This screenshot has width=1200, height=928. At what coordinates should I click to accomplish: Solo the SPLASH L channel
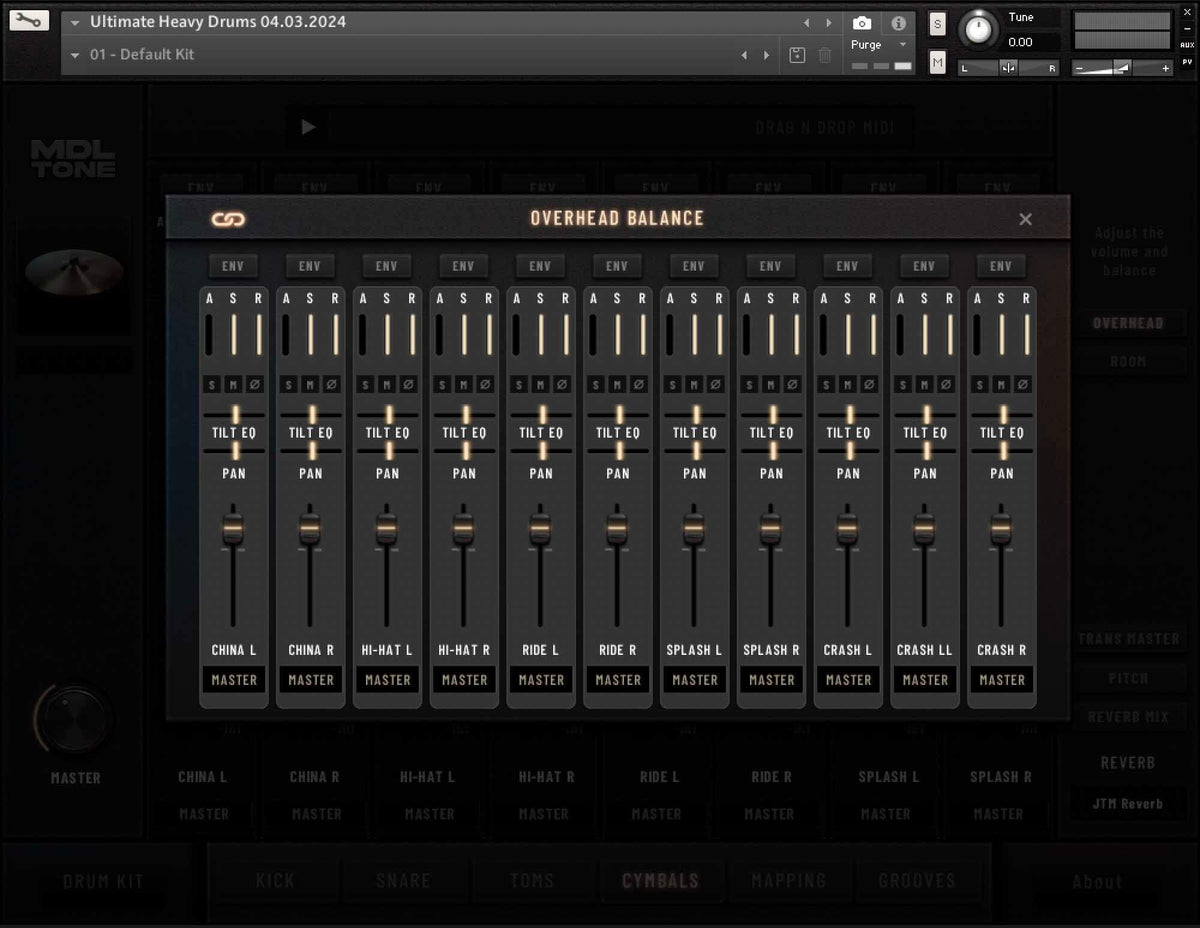pyautogui.click(x=672, y=384)
